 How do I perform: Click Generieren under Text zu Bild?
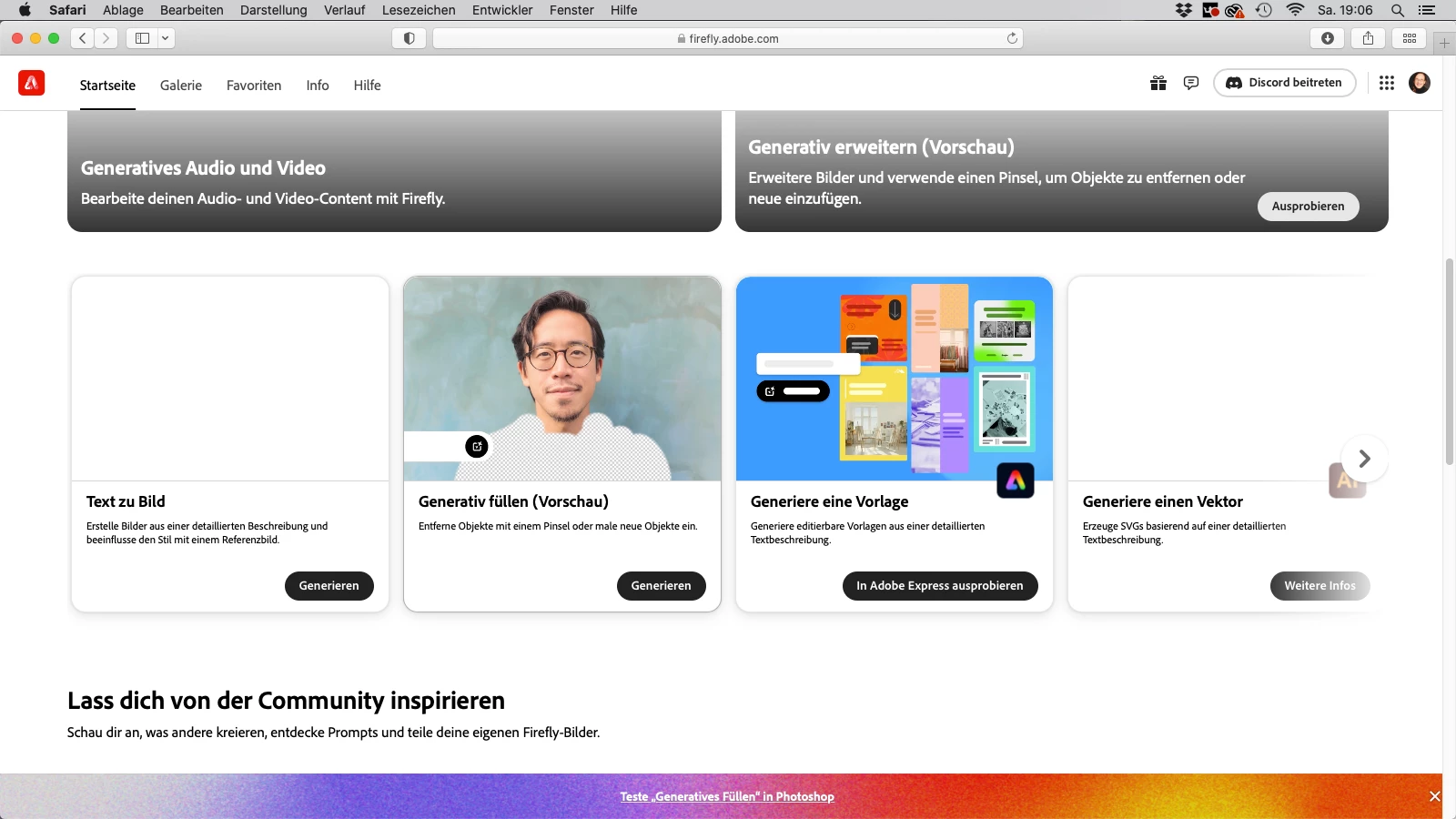[x=329, y=586]
